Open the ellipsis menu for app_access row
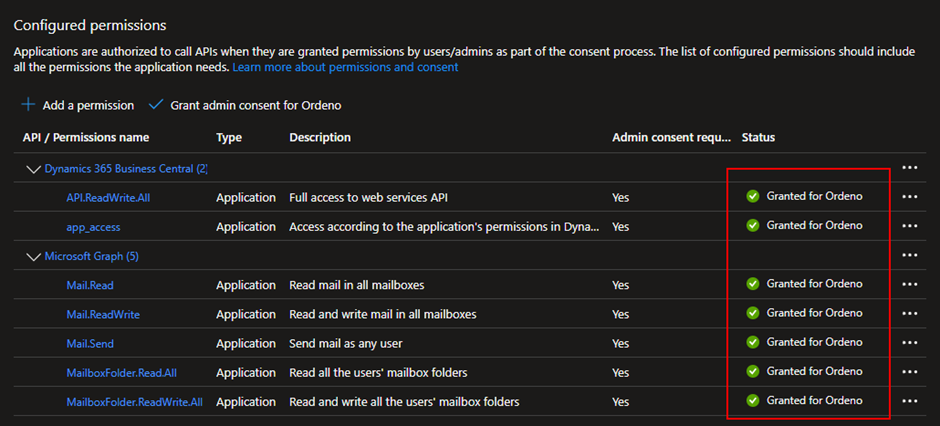The image size is (940, 426). coord(909,226)
